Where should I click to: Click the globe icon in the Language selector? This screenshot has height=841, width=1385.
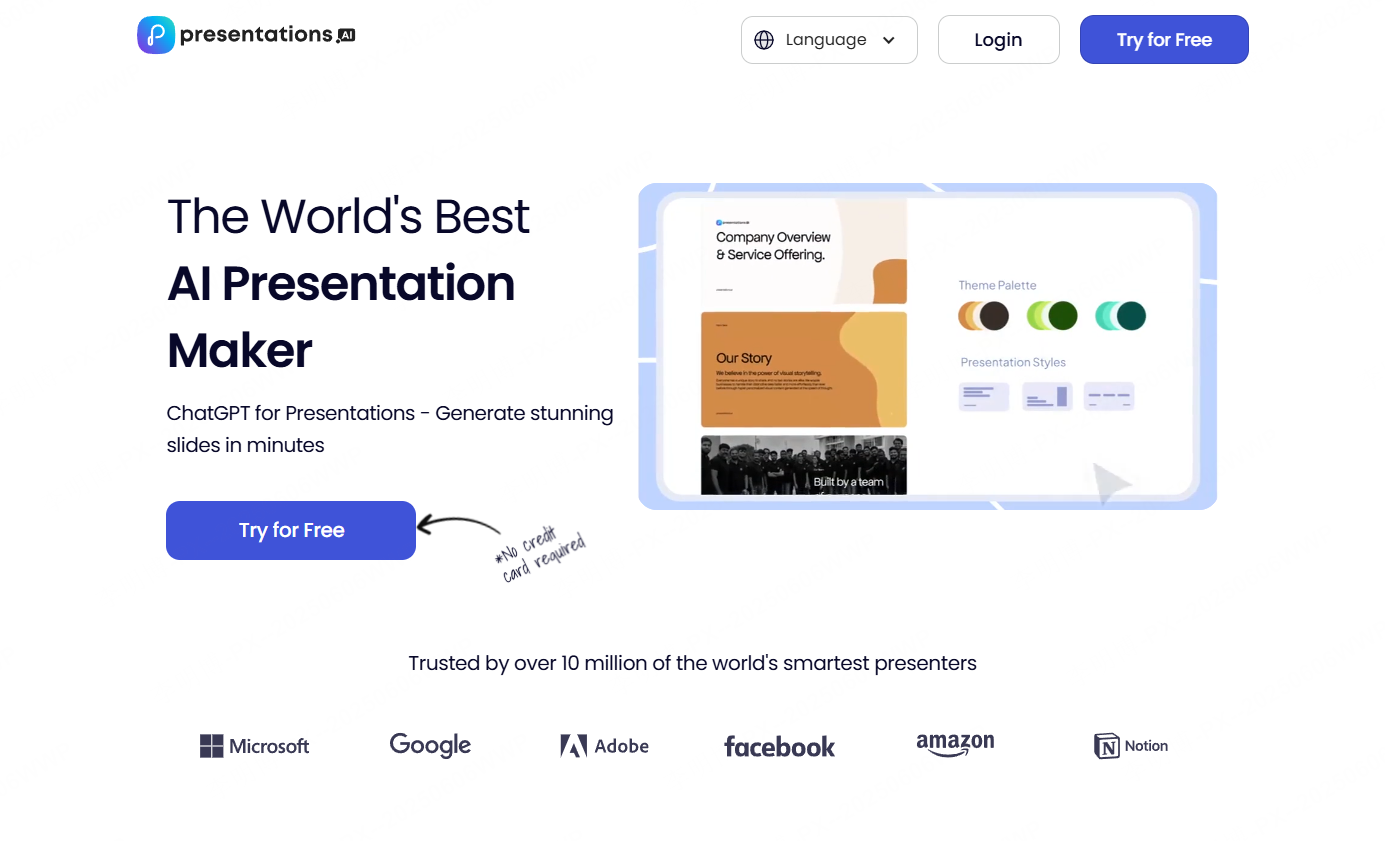tap(764, 40)
